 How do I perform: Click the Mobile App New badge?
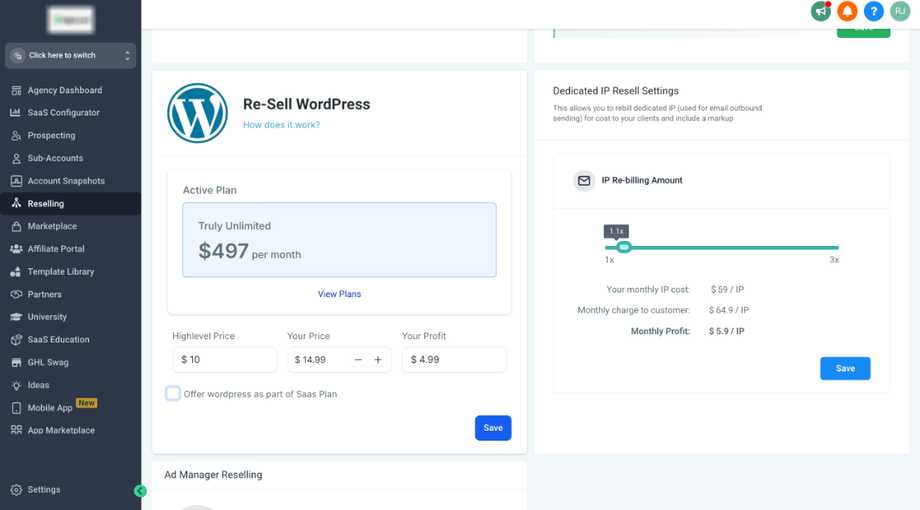[x=86, y=403]
